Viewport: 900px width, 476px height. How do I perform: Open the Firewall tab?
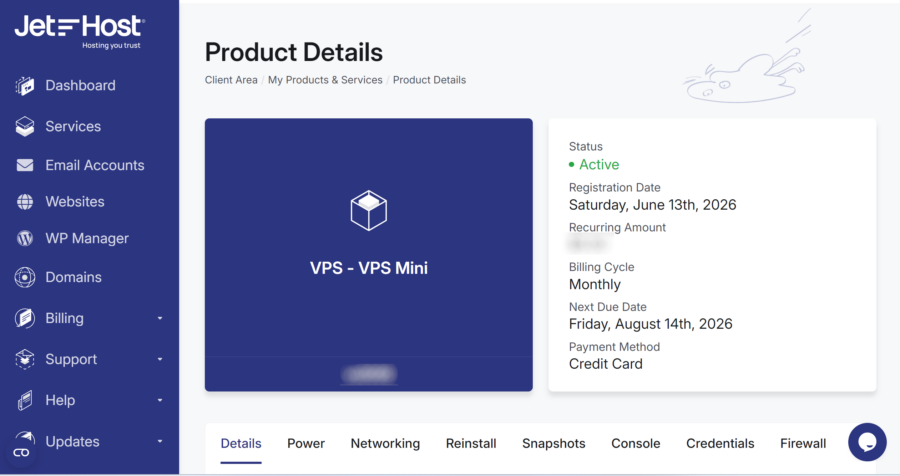[803, 444]
